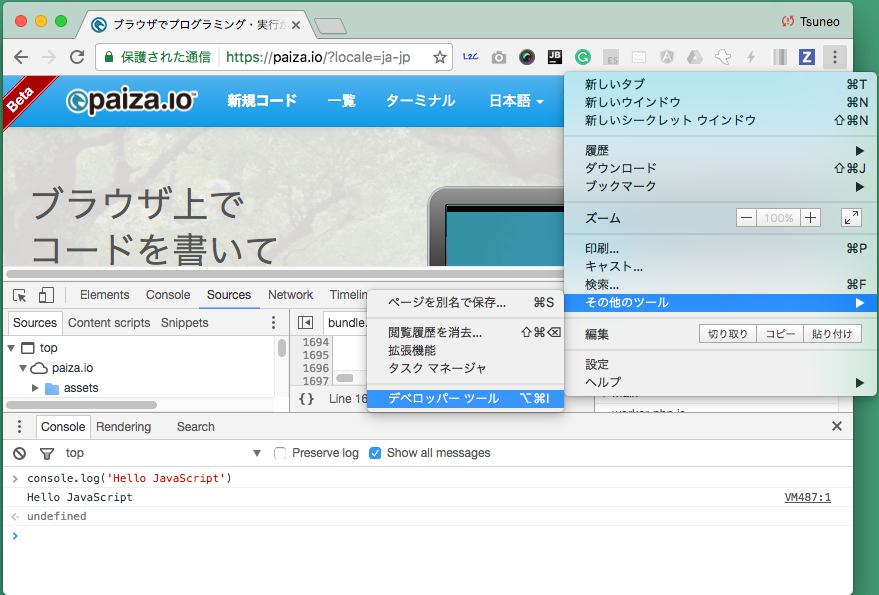Close the console drawer with X
The width and height of the screenshot is (879, 595).
pyautogui.click(x=837, y=426)
